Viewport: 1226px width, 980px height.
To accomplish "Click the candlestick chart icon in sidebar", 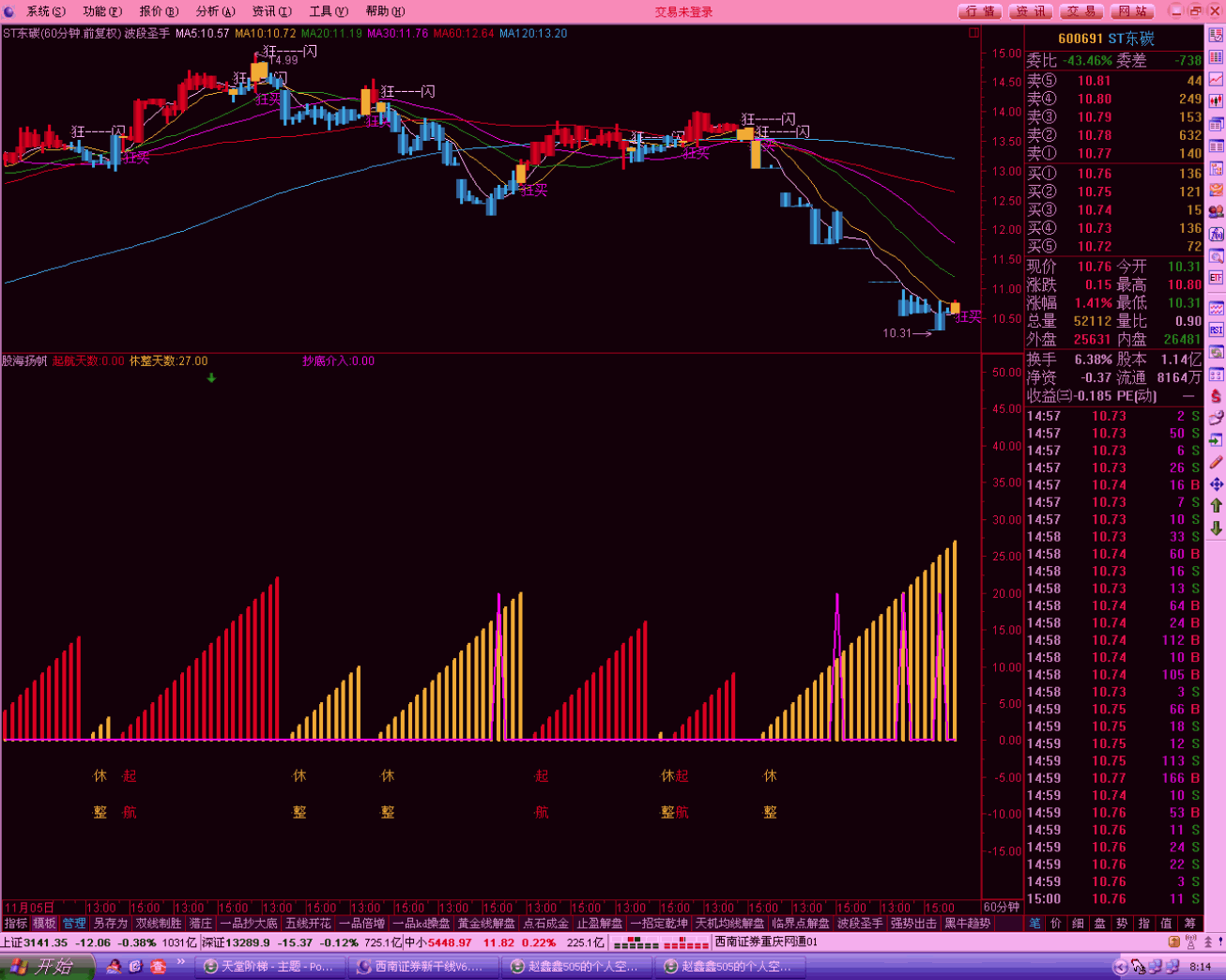I will [x=1216, y=101].
